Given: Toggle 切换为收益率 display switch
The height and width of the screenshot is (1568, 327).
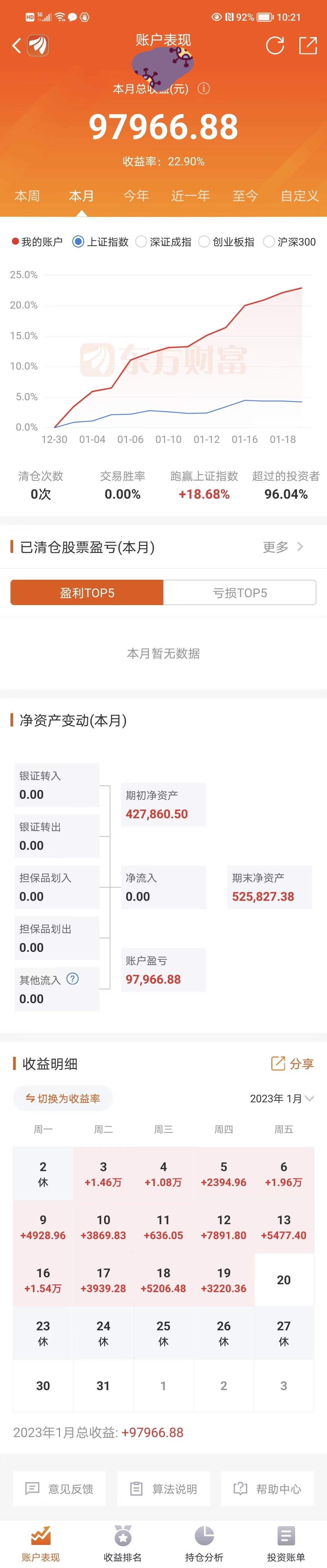Looking at the screenshot, I should 63,1099.
